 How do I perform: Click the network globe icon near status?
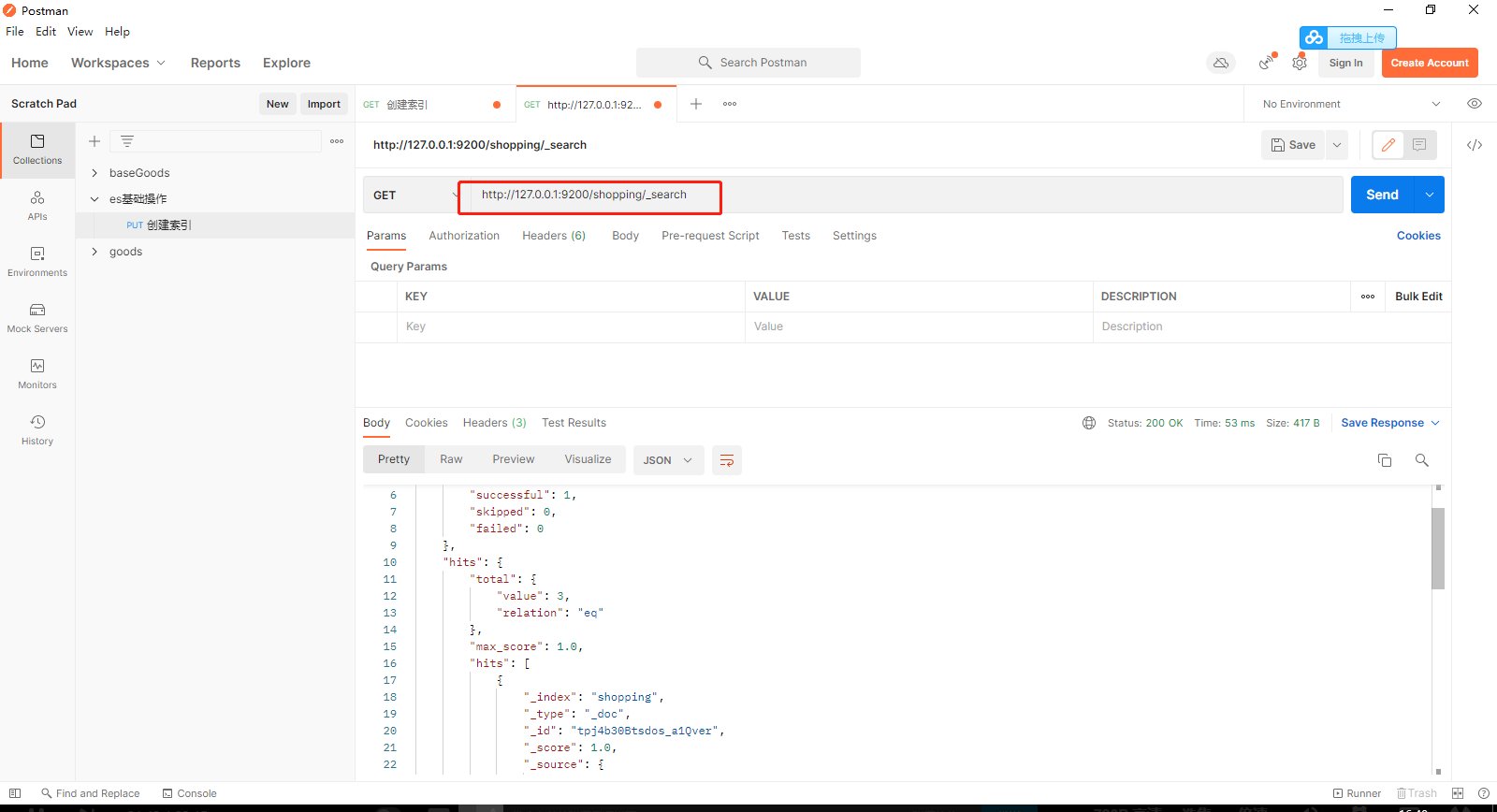1089,423
